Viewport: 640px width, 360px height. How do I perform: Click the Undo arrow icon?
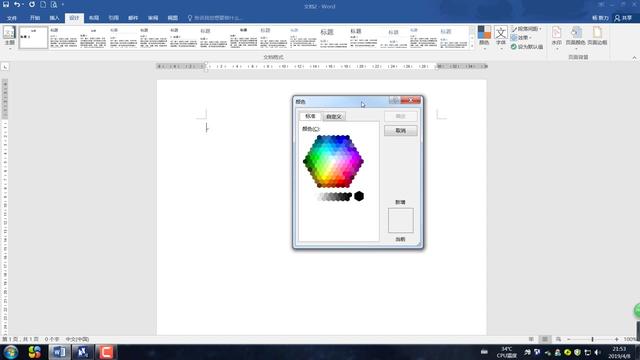tap(17, 4)
